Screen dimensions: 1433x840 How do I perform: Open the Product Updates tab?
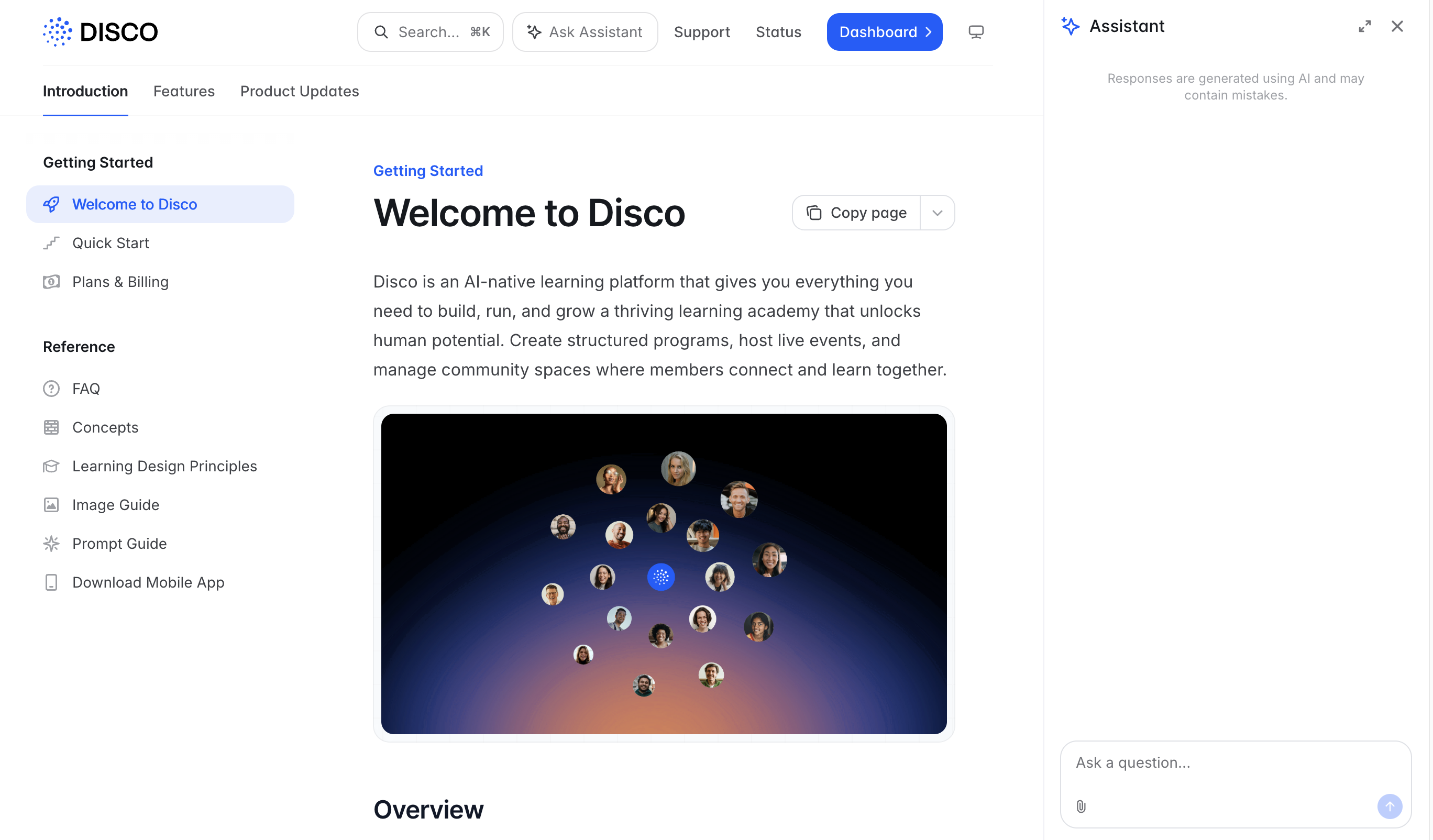(300, 91)
